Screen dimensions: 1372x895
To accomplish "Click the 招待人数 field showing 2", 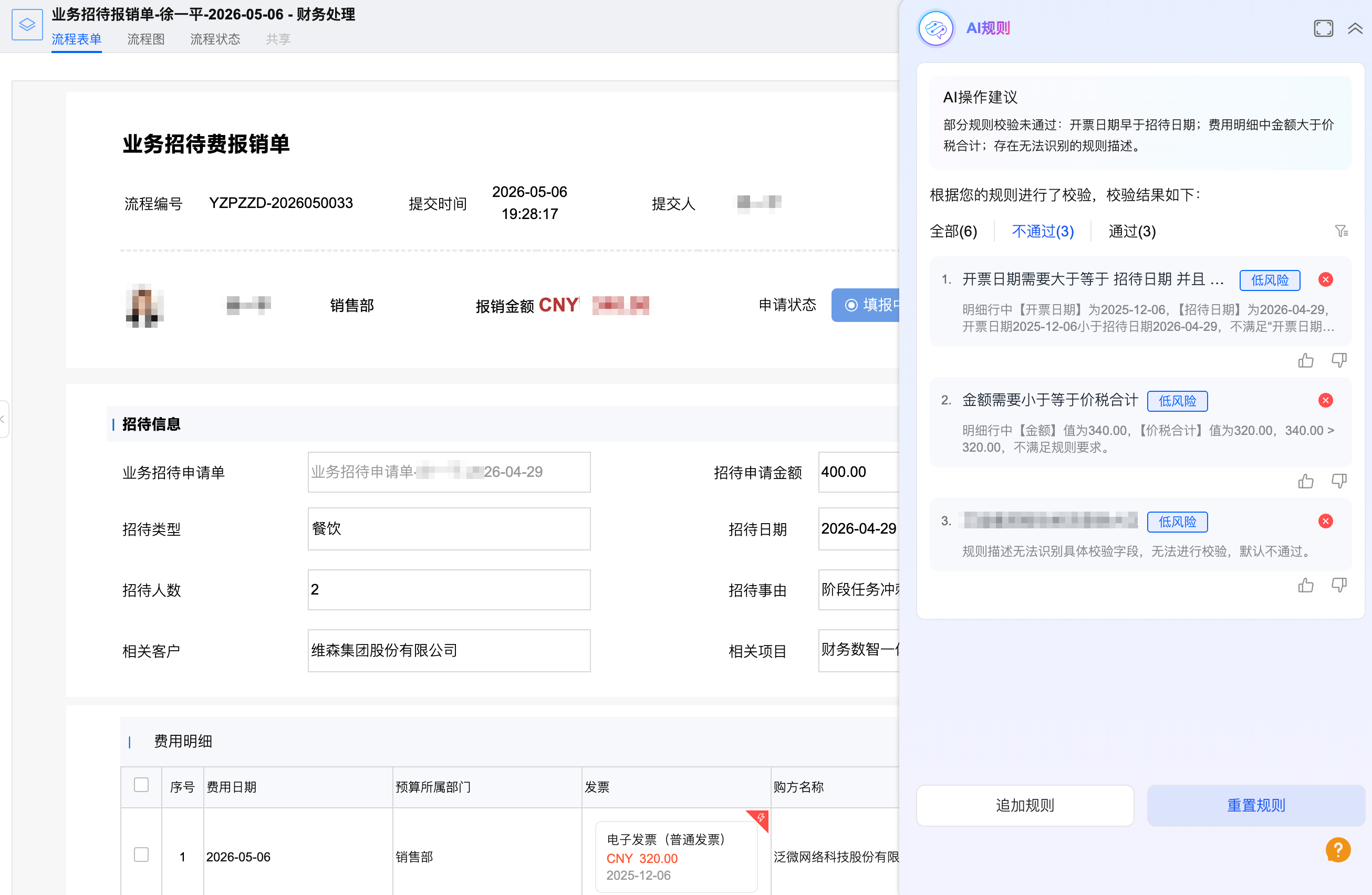I will (449, 589).
